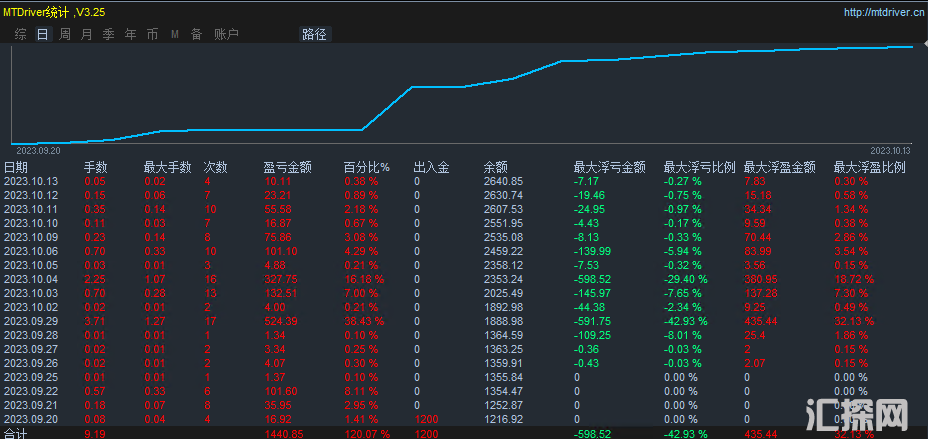928x439 pixels.
Task: Switch to the 年 yearly tab
Action: click(130, 34)
